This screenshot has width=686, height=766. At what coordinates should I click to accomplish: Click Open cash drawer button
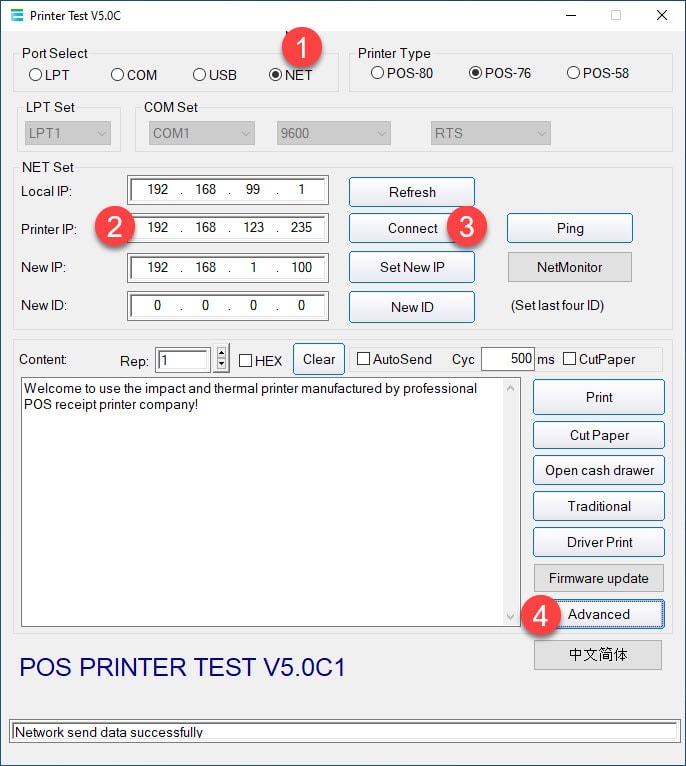point(599,470)
